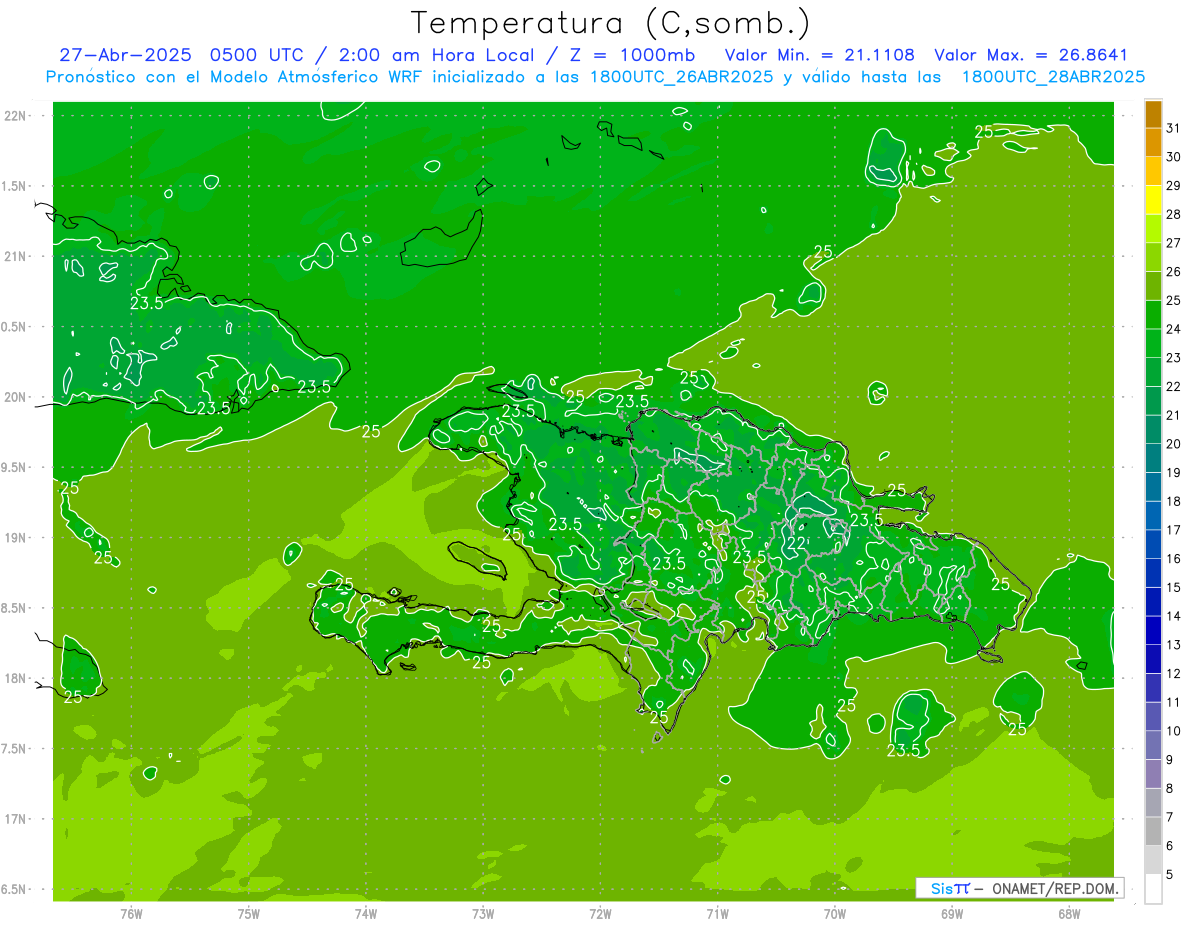Click the teal swatch between 19 and 20

(x=1153, y=458)
